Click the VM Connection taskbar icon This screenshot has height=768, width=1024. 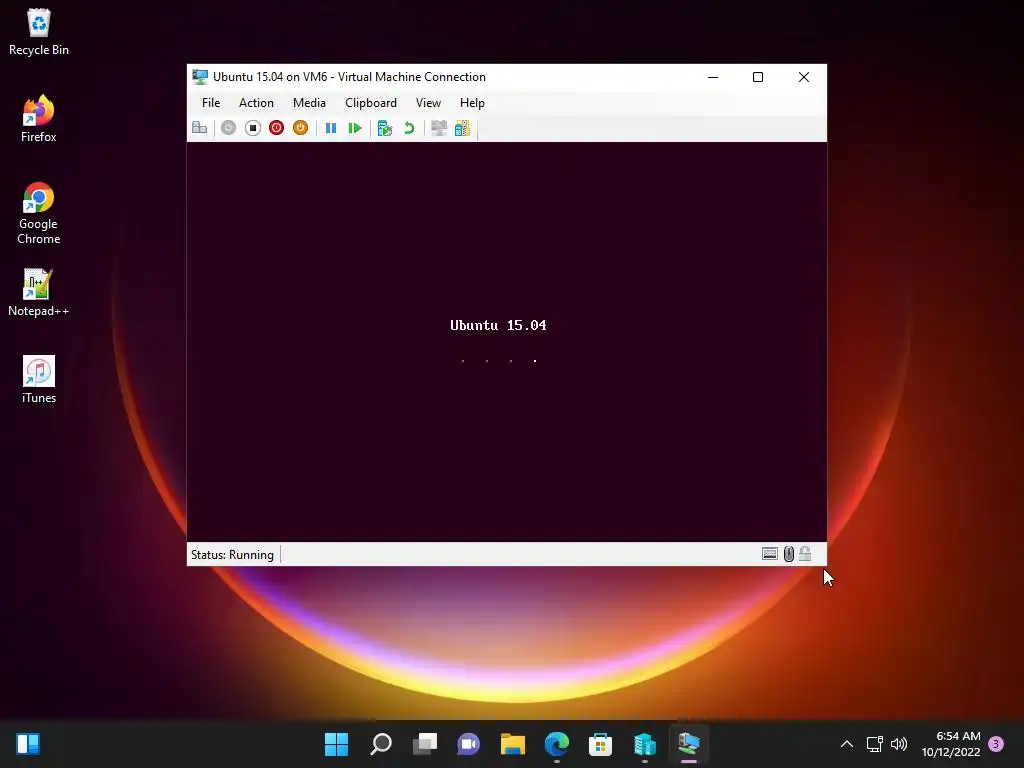tap(689, 744)
